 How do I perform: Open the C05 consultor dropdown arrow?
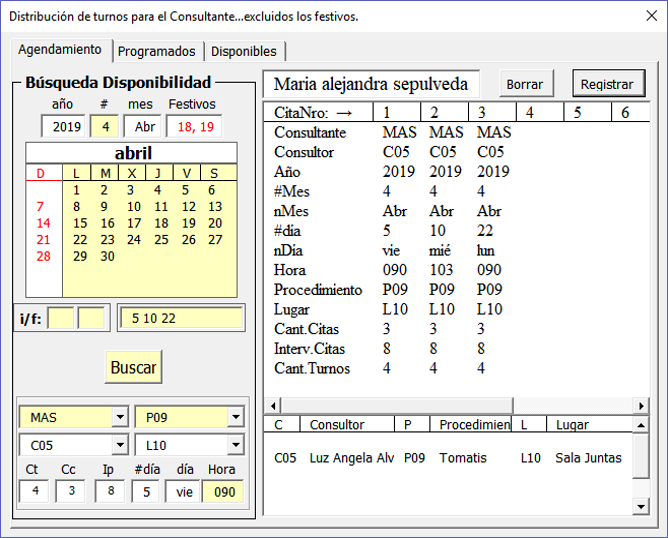coord(120,445)
